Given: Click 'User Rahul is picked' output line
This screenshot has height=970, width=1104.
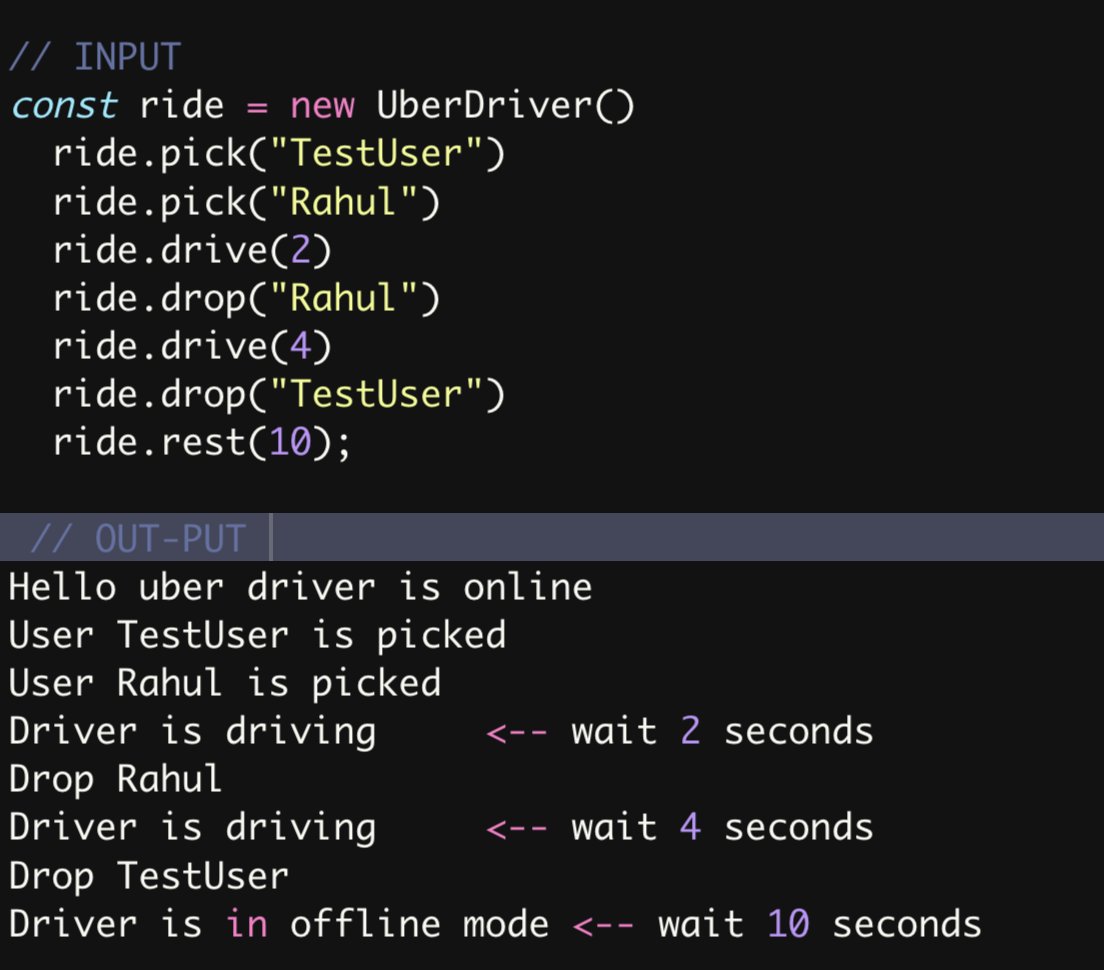Looking at the screenshot, I should point(225,684).
